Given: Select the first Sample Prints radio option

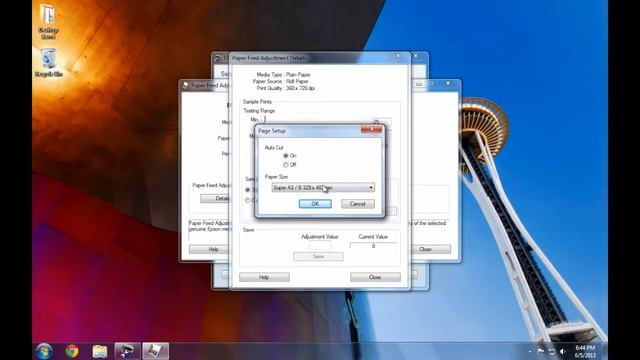Looking at the screenshot, I should 247,190.
